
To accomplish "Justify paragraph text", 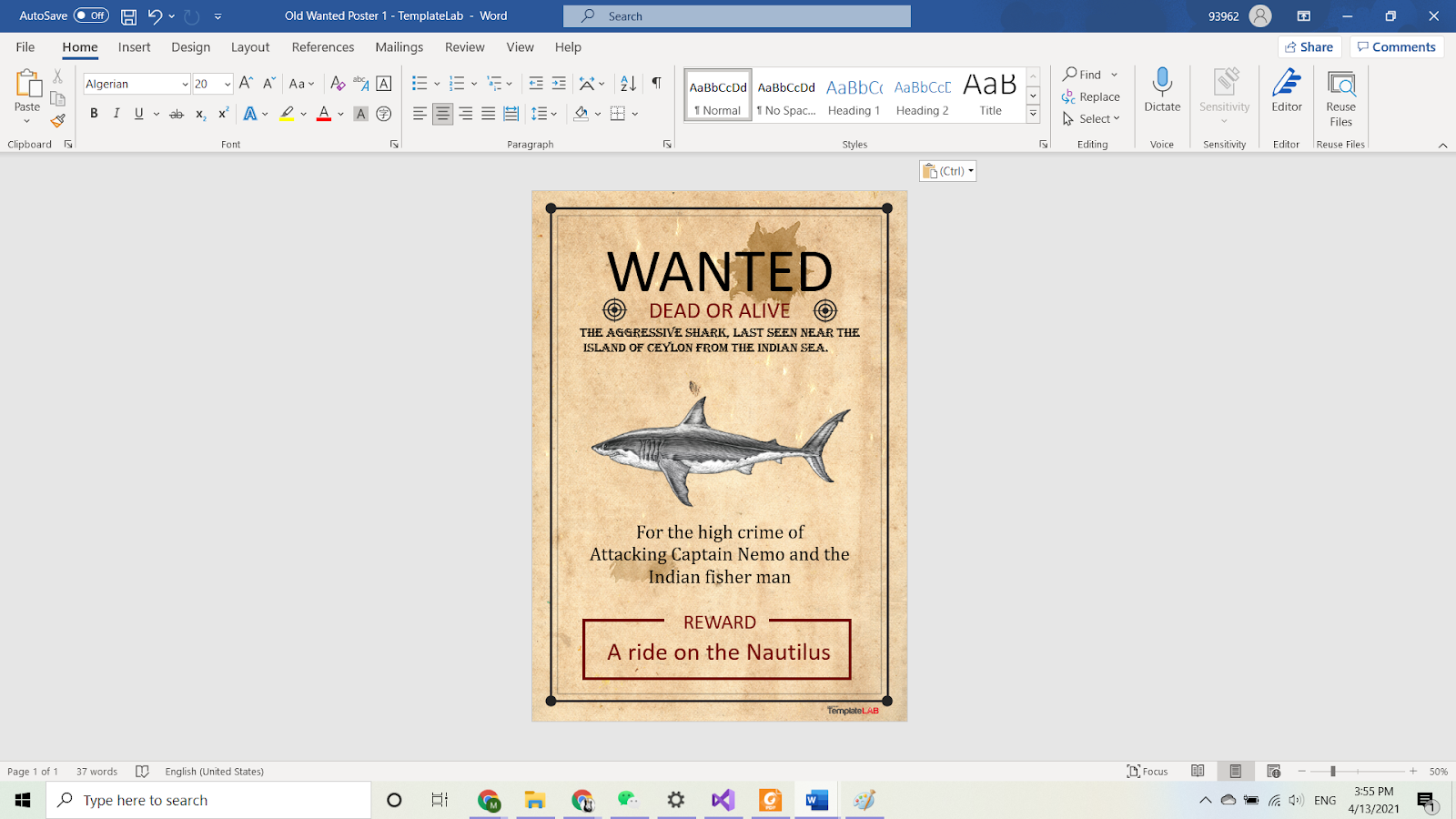I will pos(488,114).
